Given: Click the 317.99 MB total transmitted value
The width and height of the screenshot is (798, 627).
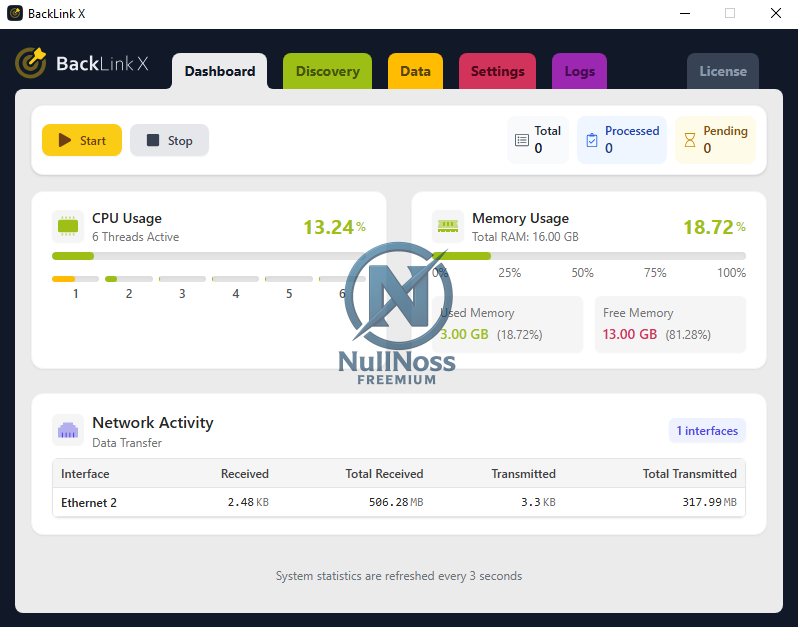Looking at the screenshot, I should coord(709,502).
